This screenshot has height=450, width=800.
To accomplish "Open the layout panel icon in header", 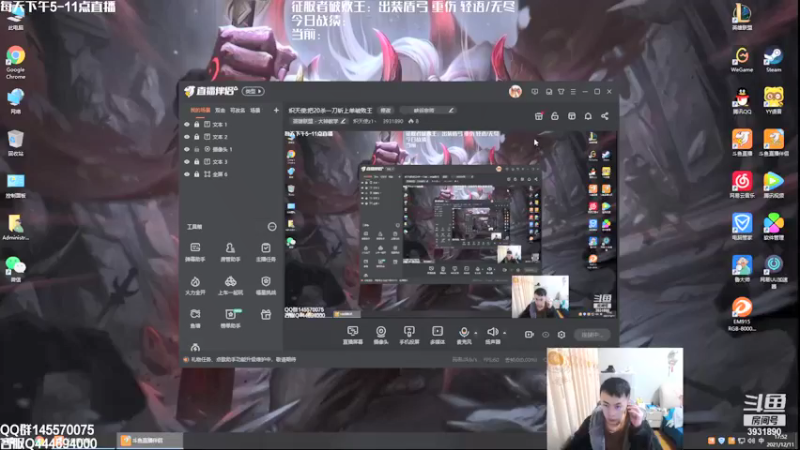I will click(x=572, y=116).
